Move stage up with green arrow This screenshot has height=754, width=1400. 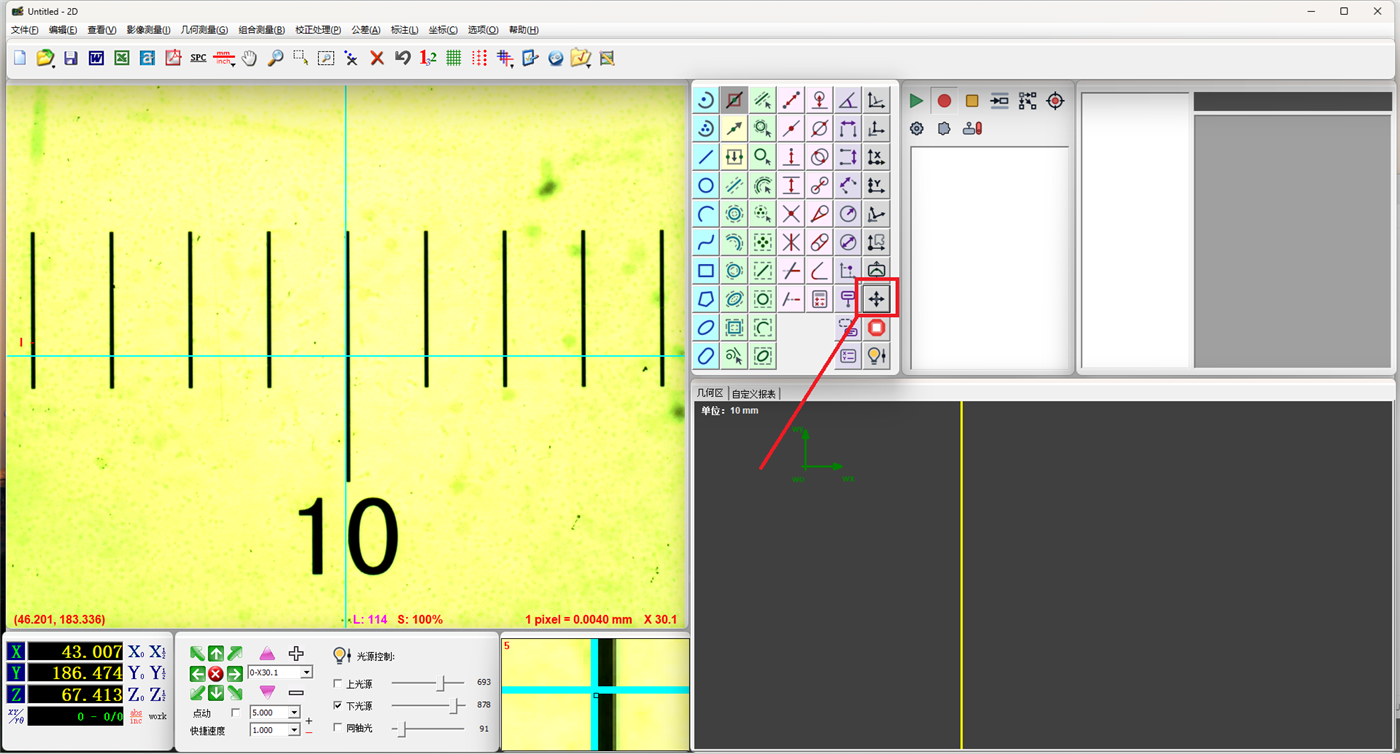[x=216, y=654]
